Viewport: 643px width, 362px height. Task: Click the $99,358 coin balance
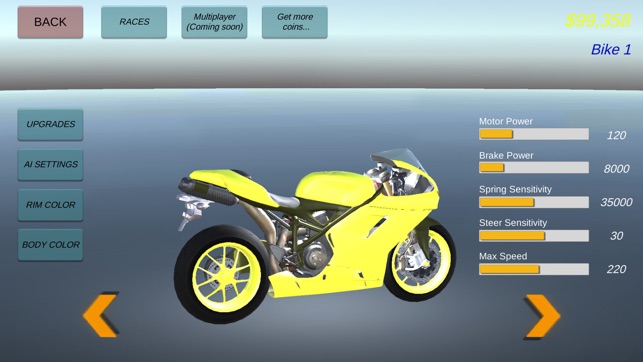point(598,20)
